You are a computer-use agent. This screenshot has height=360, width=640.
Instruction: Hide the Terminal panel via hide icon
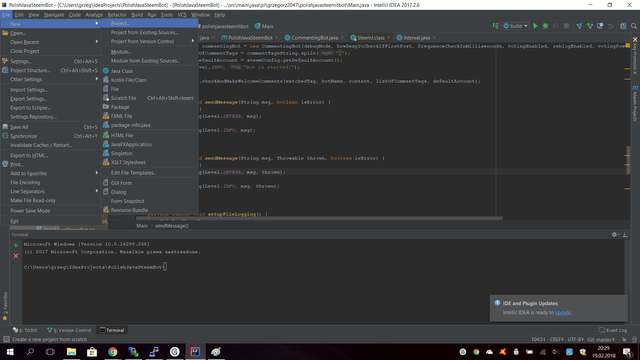point(625,235)
